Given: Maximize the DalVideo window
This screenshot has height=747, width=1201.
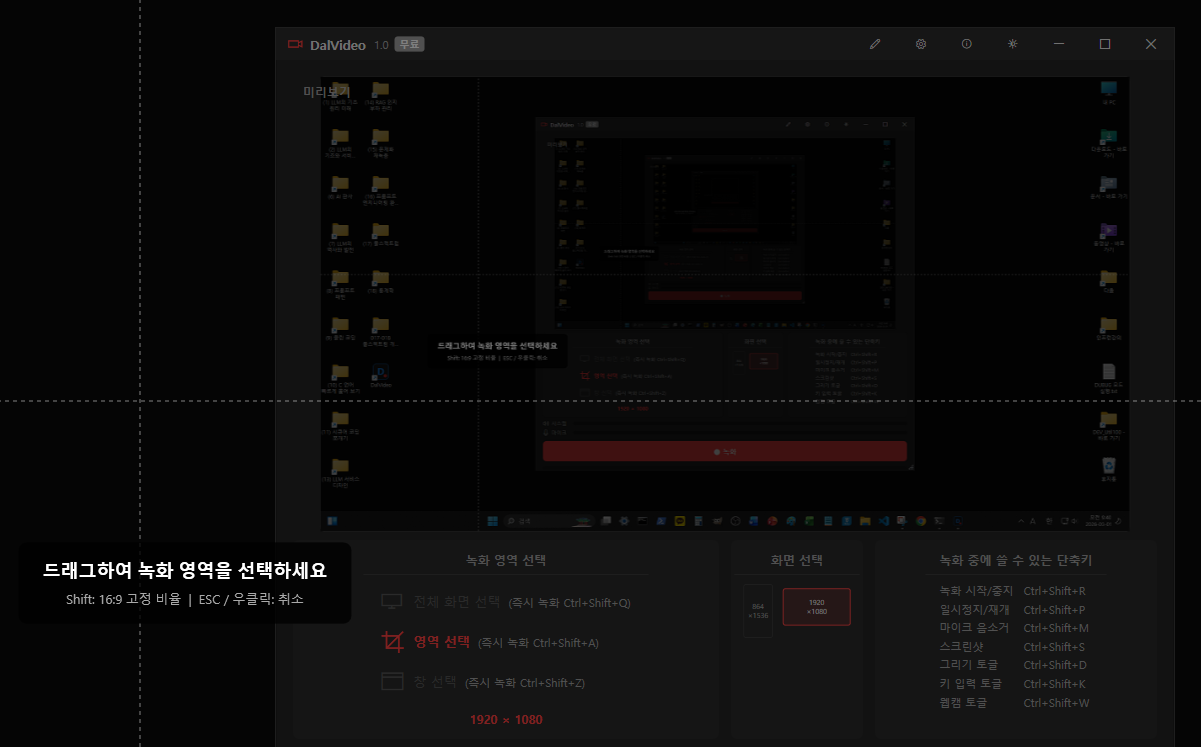Looking at the screenshot, I should click(x=1105, y=44).
